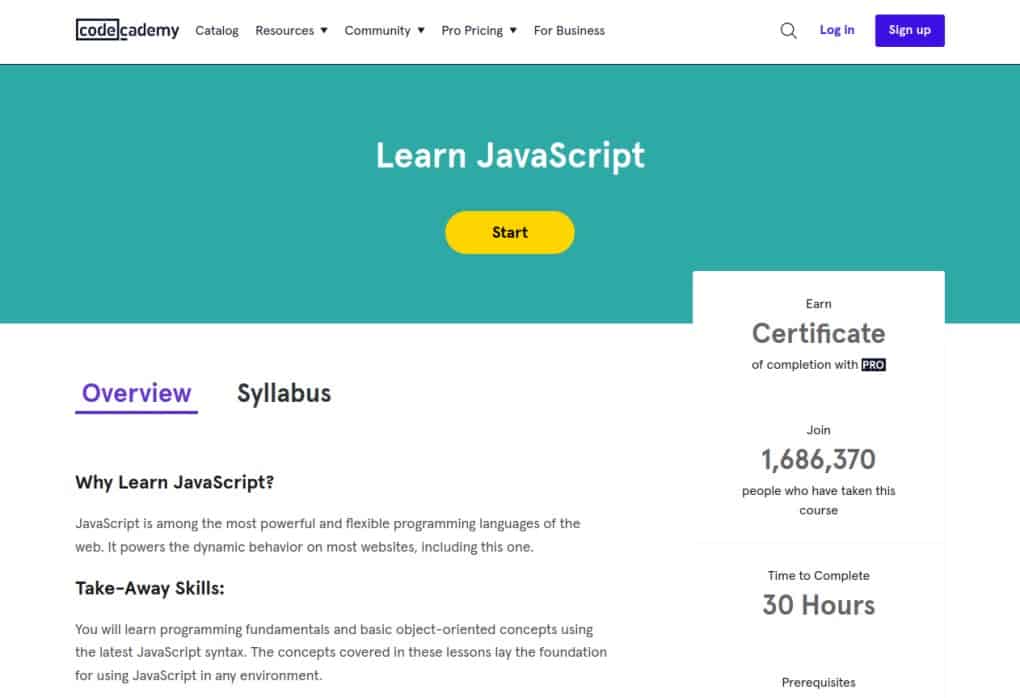This screenshot has height=698, width=1020.
Task: Go to For Business
Action: coord(569,31)
